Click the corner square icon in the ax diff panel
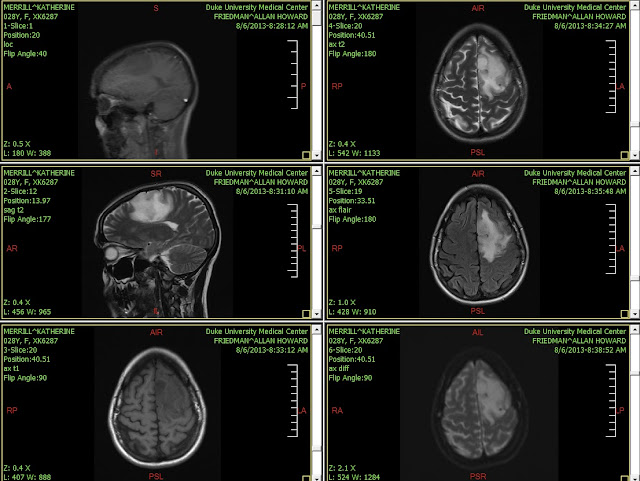Viewport: 640px width, 481px height. pos(624,478)
